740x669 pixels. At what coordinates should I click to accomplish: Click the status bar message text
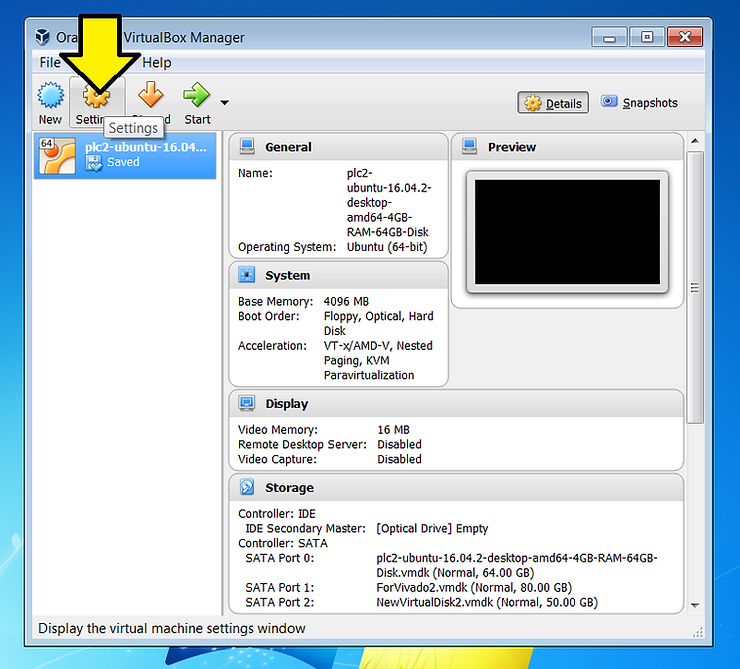coord(172,628)
